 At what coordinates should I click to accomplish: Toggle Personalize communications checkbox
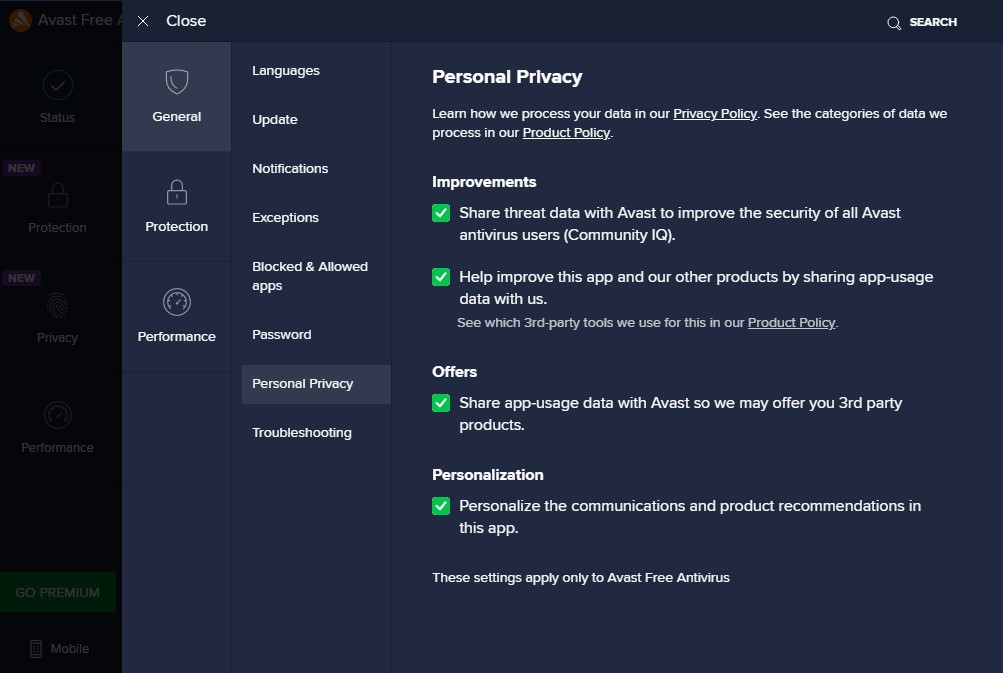pos(441,506)
